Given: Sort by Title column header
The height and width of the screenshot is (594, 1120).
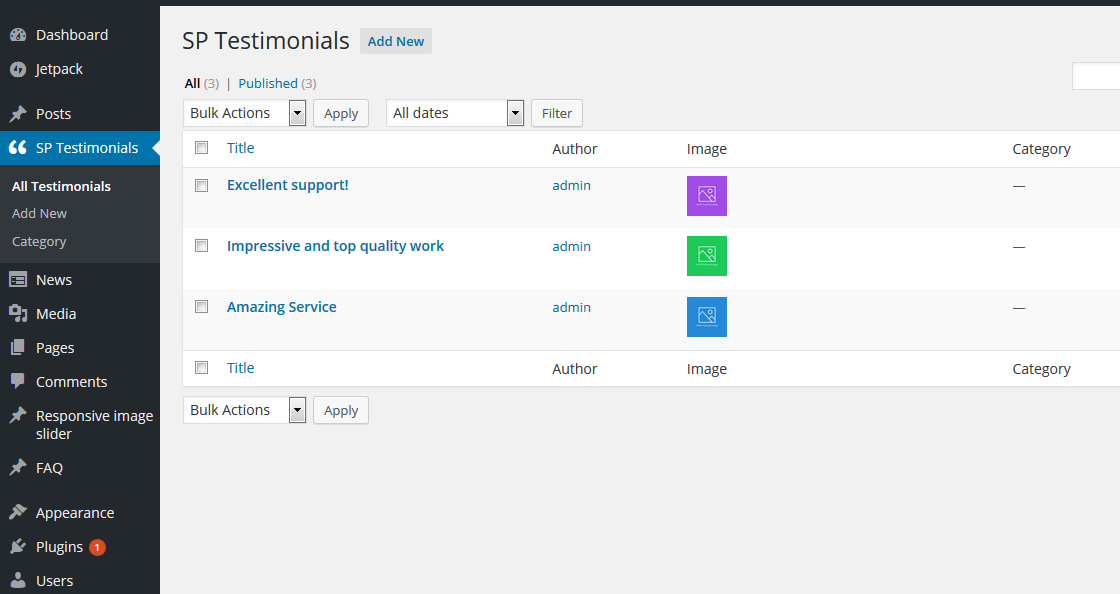Looking at the screenshot, I should point(241,148).
